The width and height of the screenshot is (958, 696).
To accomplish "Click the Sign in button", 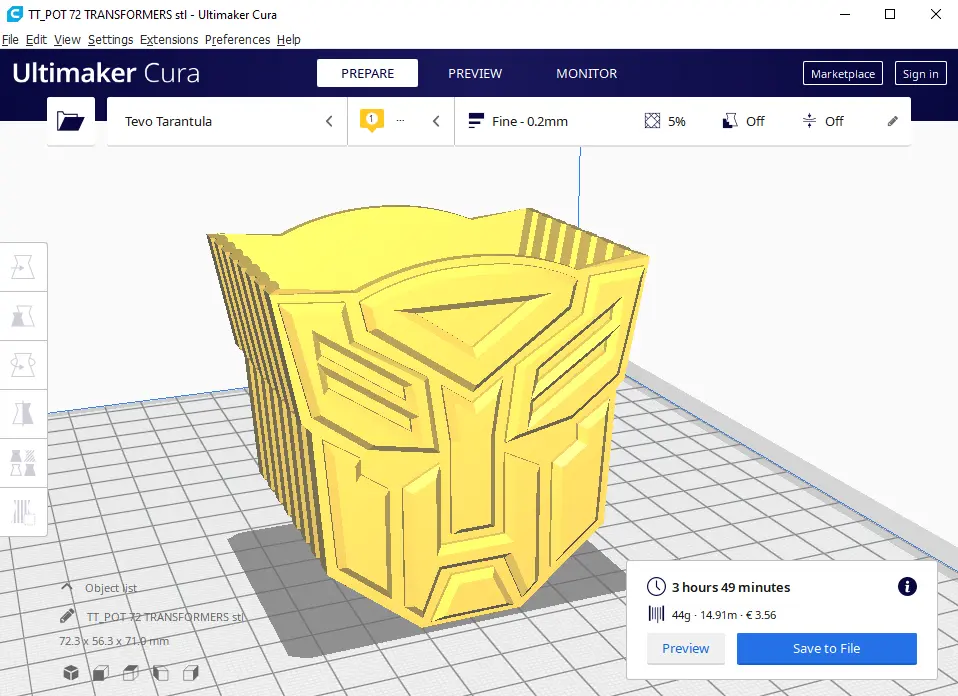I will point(920,73).
